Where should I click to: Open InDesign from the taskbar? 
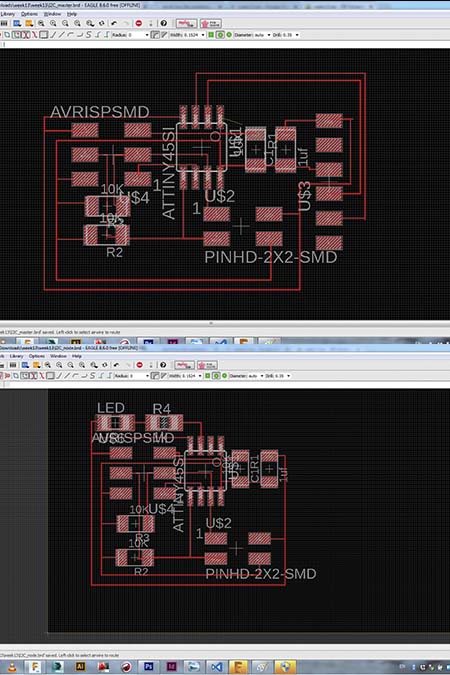171,666
